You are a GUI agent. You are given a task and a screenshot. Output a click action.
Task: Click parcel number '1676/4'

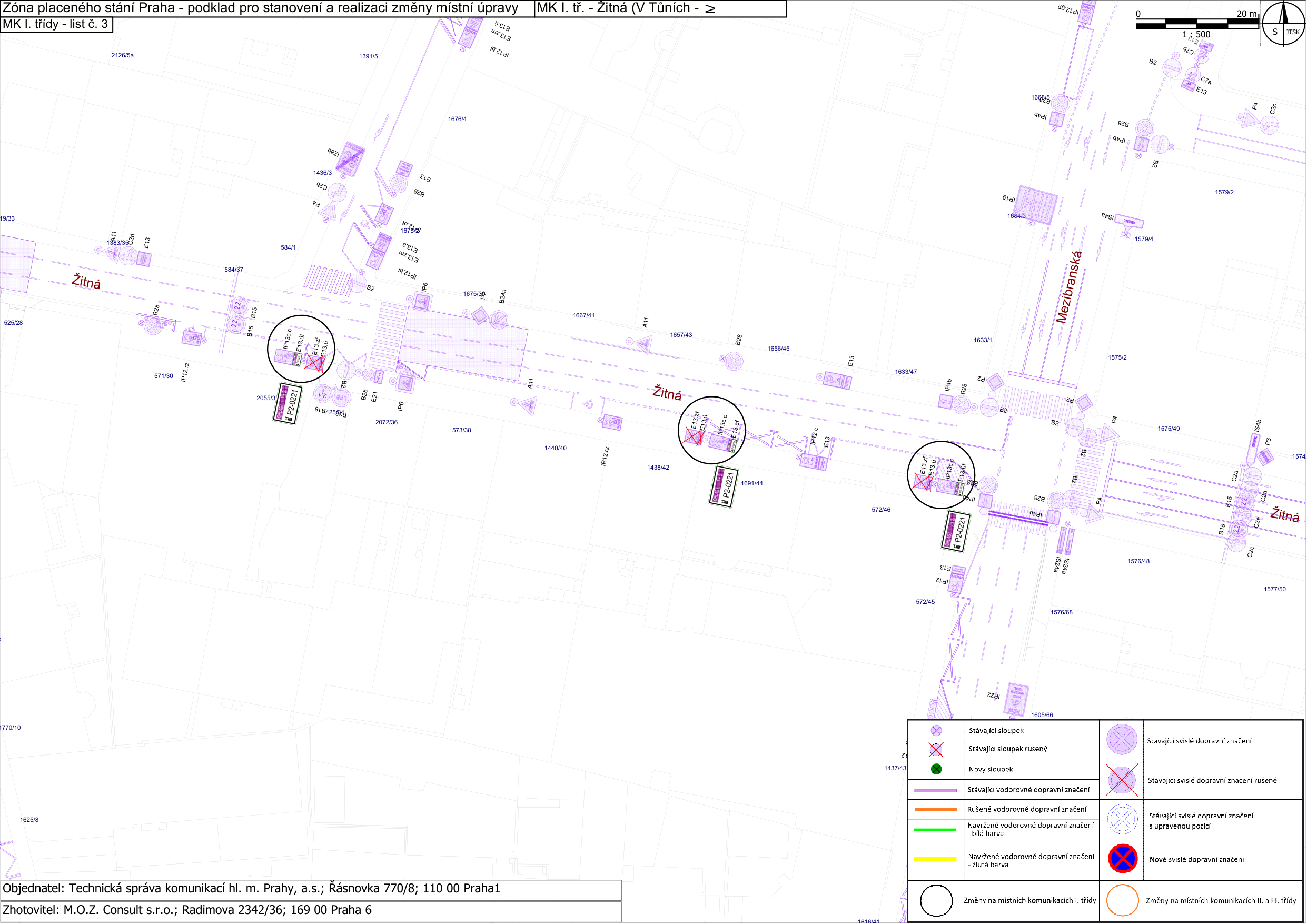click(x=457, y=119)
